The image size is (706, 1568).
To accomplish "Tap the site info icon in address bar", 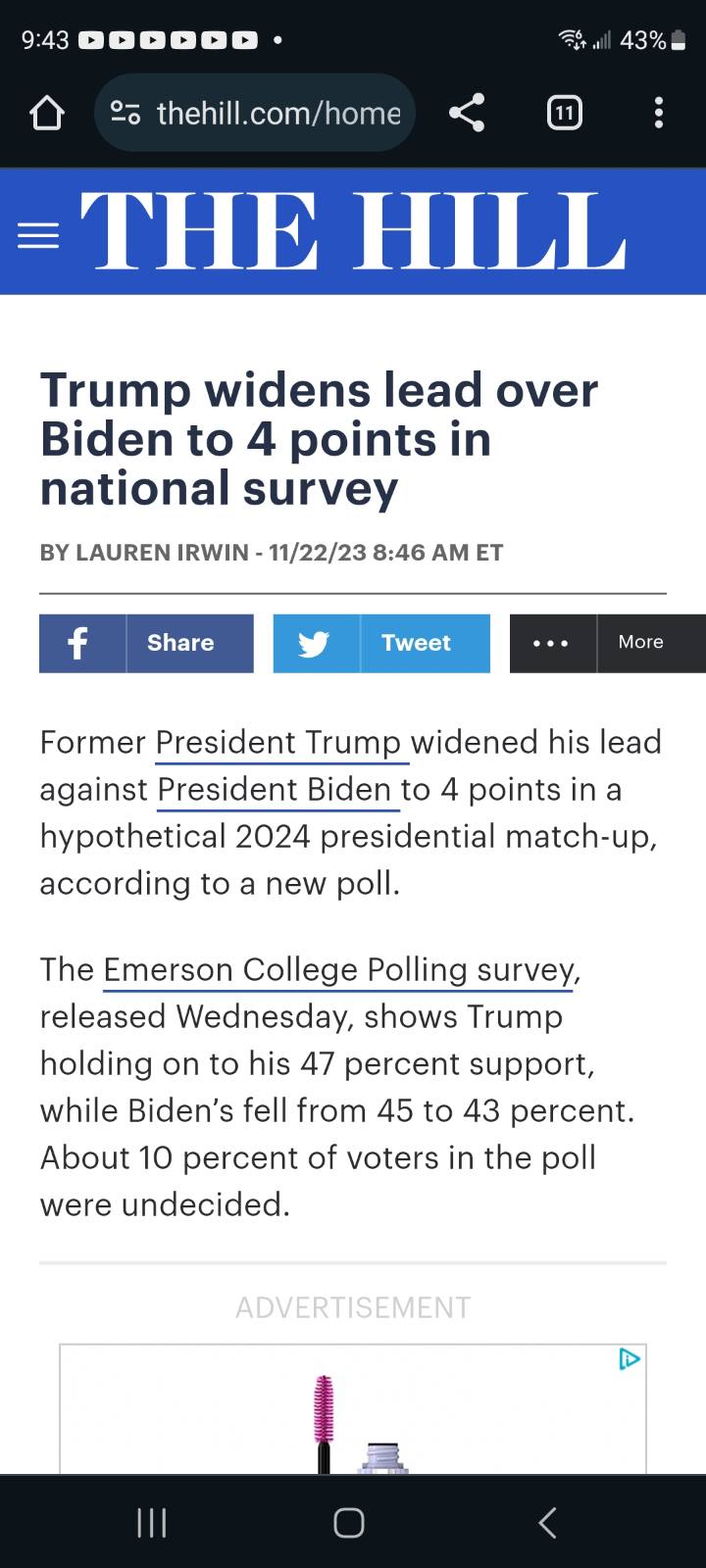I will click(126, 114).
